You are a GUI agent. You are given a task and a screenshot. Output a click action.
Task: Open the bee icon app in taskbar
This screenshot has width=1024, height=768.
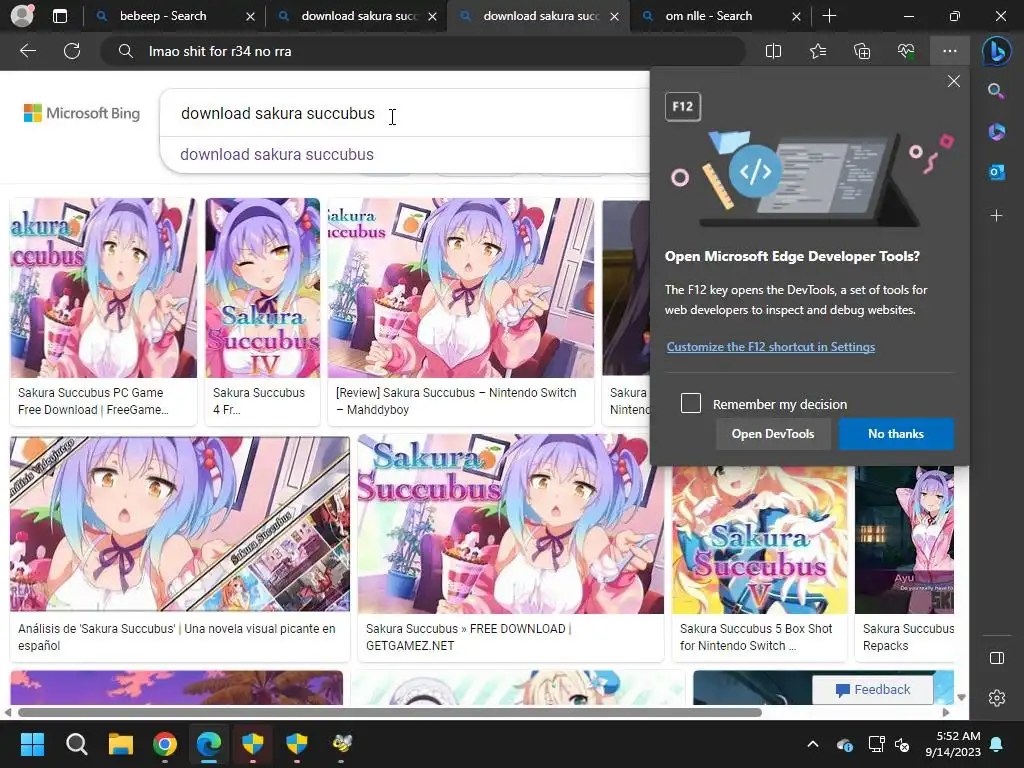[x=342, y=744]
